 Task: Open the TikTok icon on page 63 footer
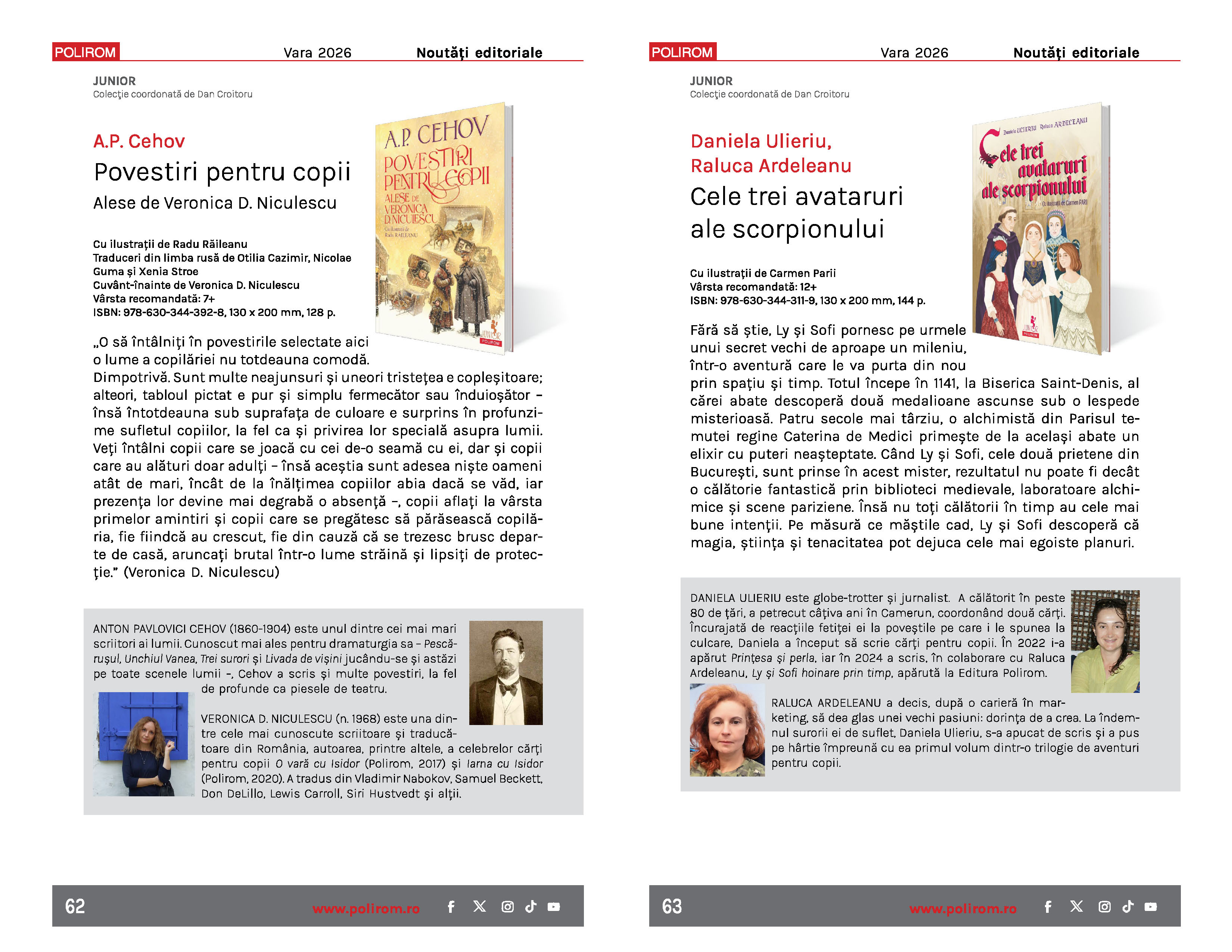(1127, 906)
